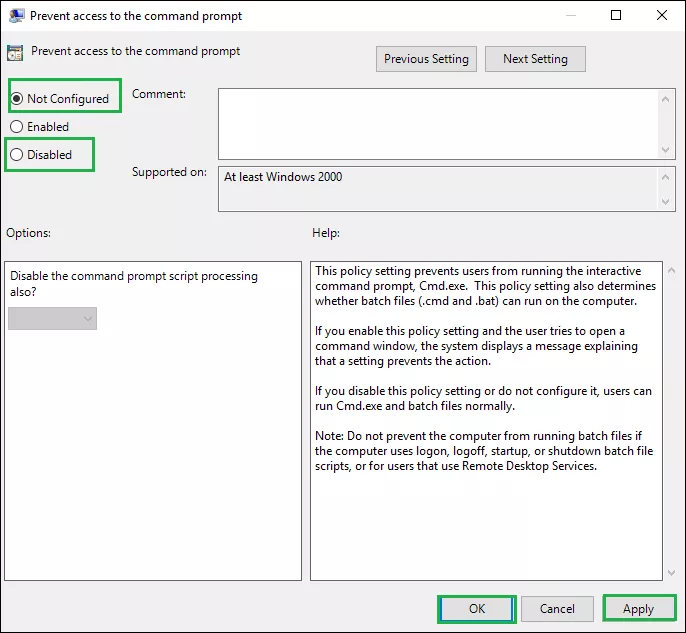Screen dimensions: 686x633
Task: Click the 'Disable the command prompt script processing' label
Action: [x=134, y=284]
